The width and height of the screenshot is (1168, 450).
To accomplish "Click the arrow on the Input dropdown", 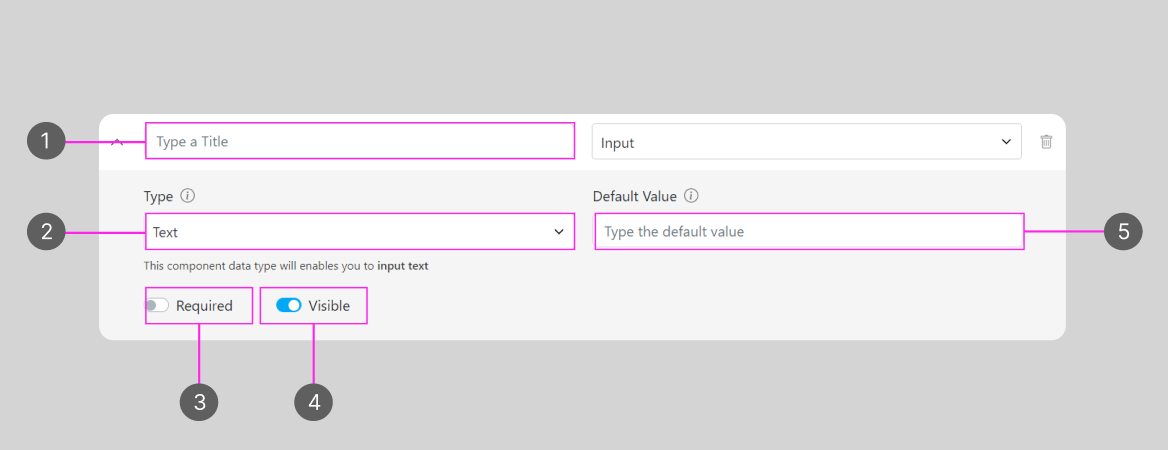I will tap(1006, 142).
